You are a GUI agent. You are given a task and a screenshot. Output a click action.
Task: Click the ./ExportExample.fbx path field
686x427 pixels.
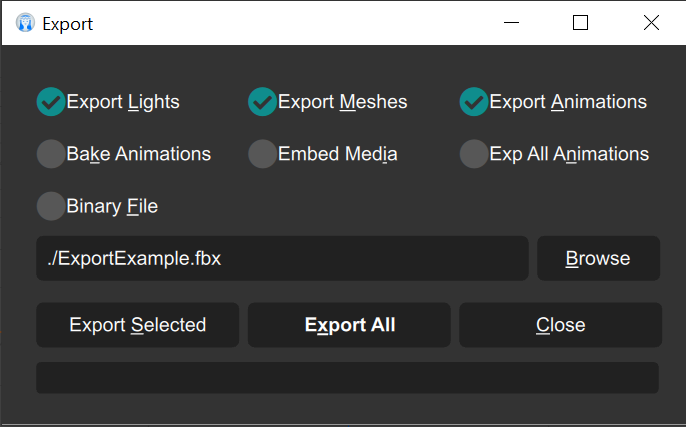[x=282, y=258]
